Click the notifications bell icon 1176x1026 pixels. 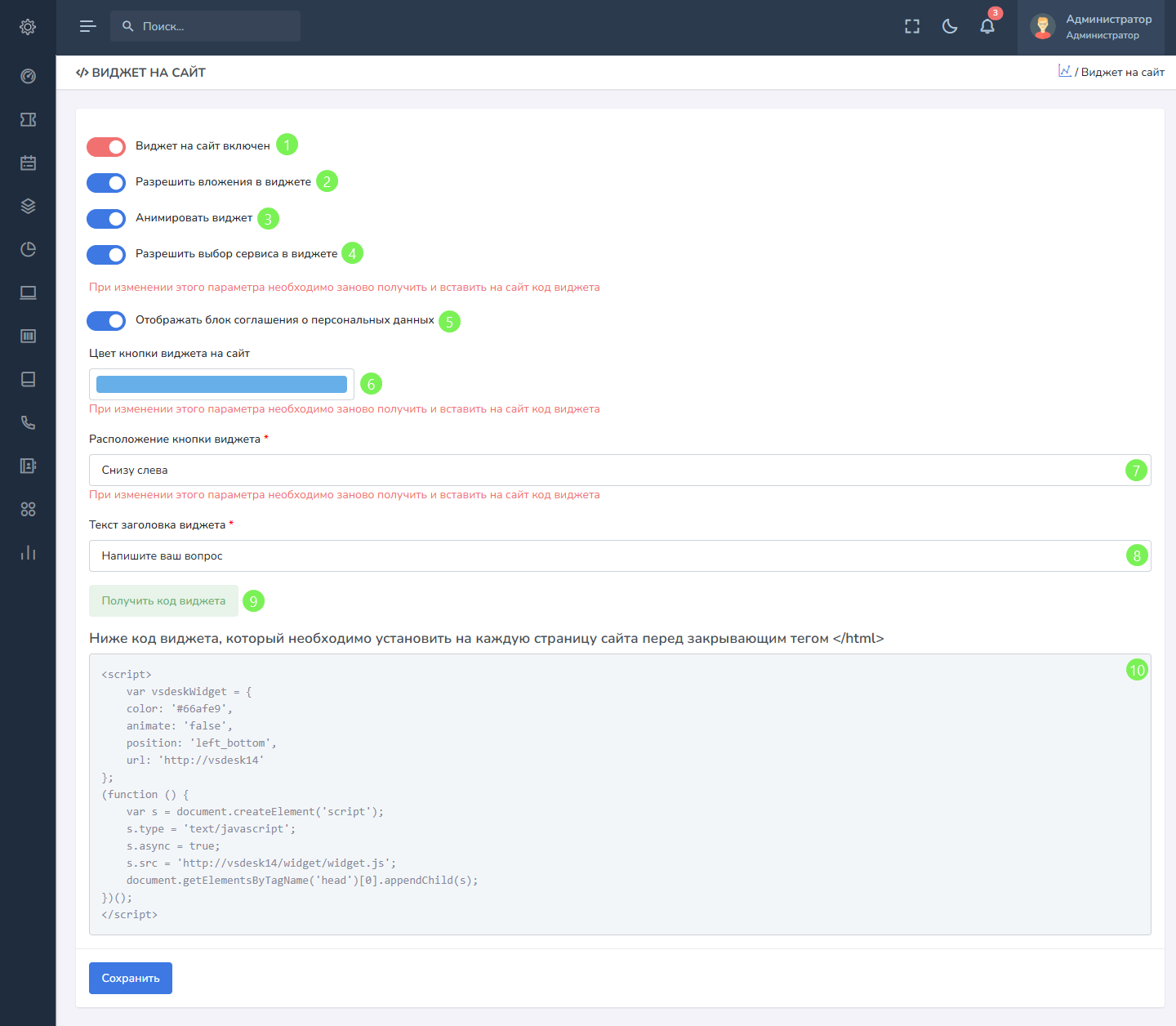[x=987, y=27]
